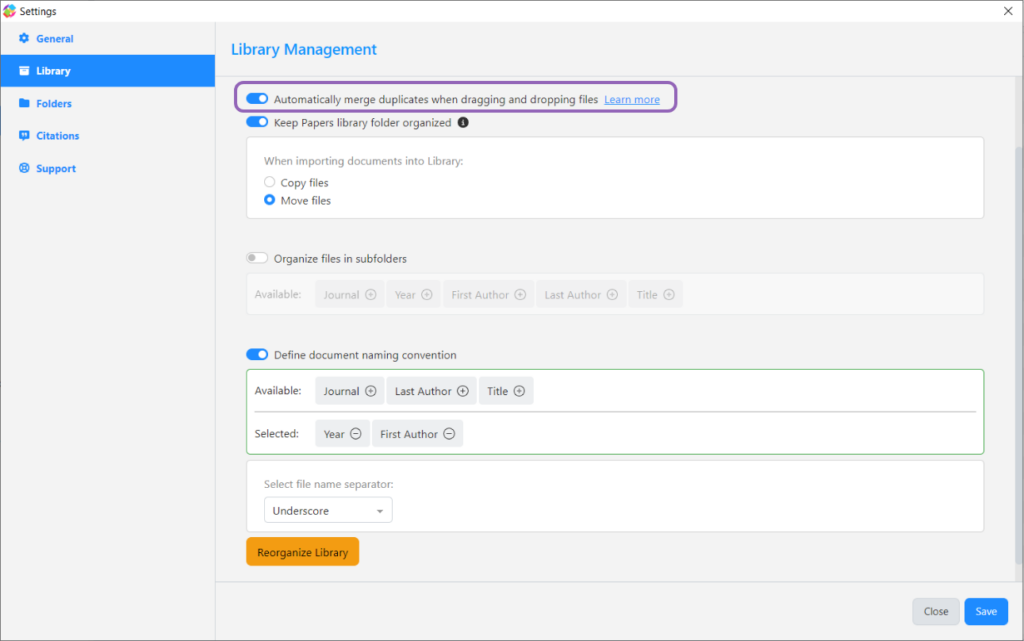Open the Learn more link about merging duplicates
Viewport: 1024px width, 641px height.
point(631,99)
